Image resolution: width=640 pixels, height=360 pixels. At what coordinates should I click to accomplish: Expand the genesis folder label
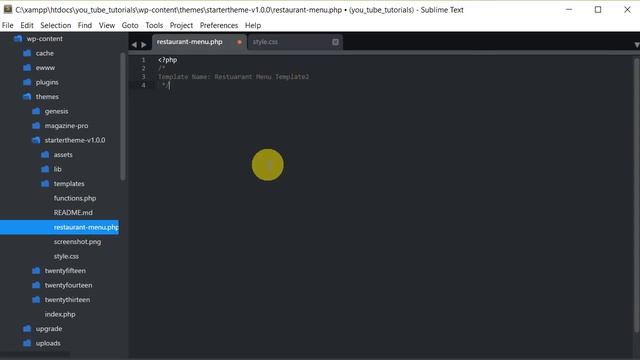(x=56, y=111)
